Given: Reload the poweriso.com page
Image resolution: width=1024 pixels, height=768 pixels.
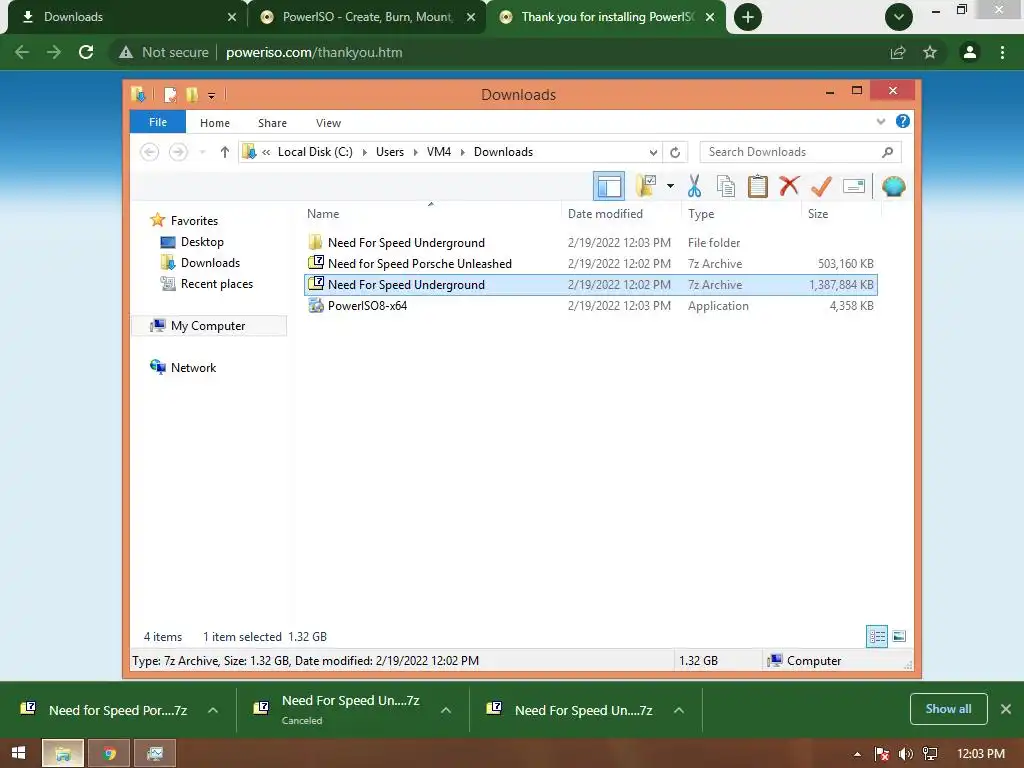Looking at the screenshot, I should [x=86, y=52].
